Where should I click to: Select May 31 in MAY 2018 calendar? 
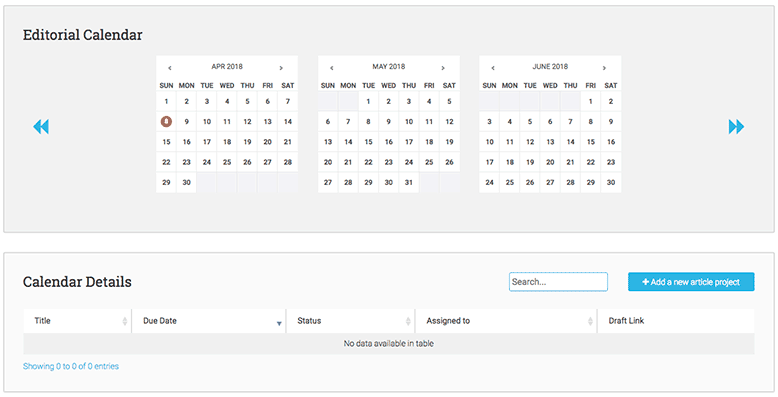point(408,182)
